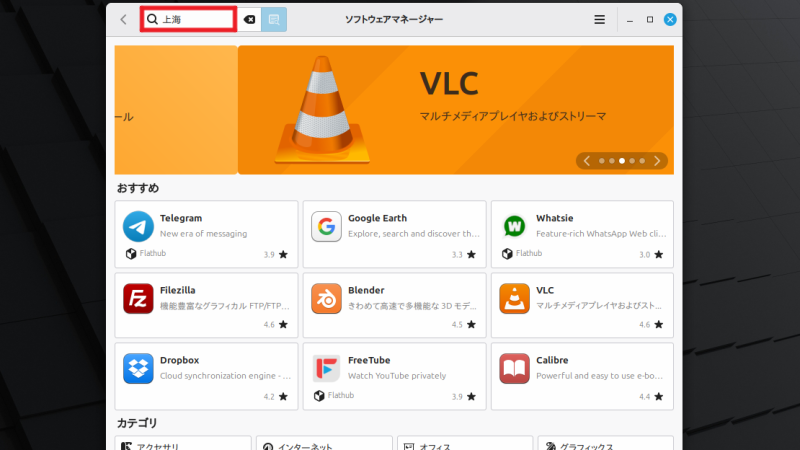Click the 4.5 star rating on Blender

tap(464, 324)
